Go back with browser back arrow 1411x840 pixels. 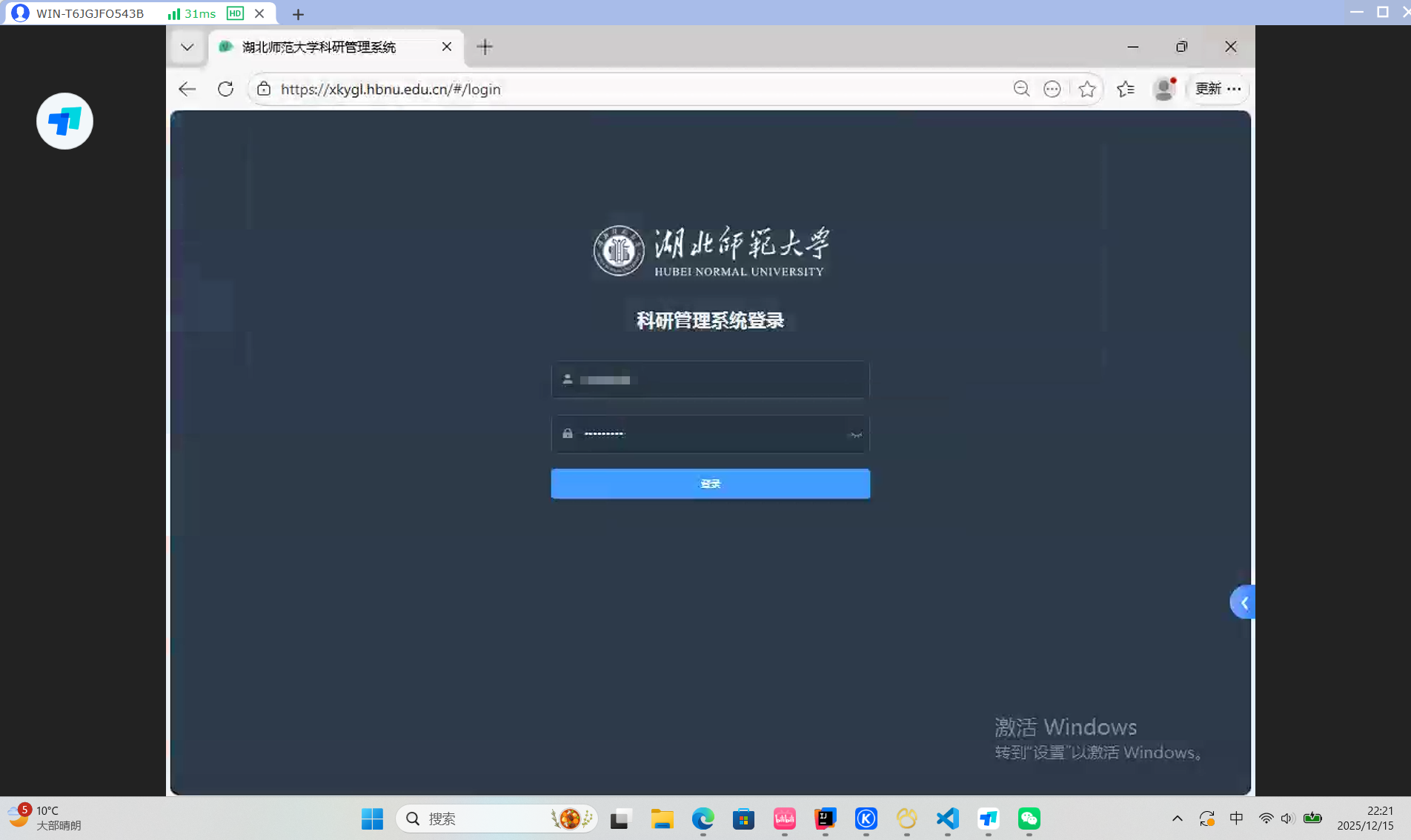[187, 89]
